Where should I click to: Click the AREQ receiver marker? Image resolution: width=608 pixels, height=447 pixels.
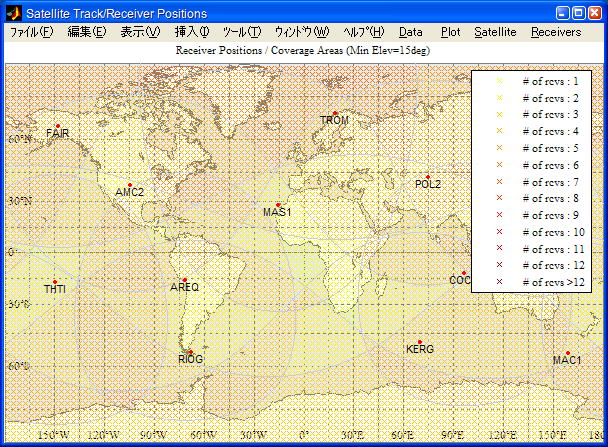pos(184,280)
